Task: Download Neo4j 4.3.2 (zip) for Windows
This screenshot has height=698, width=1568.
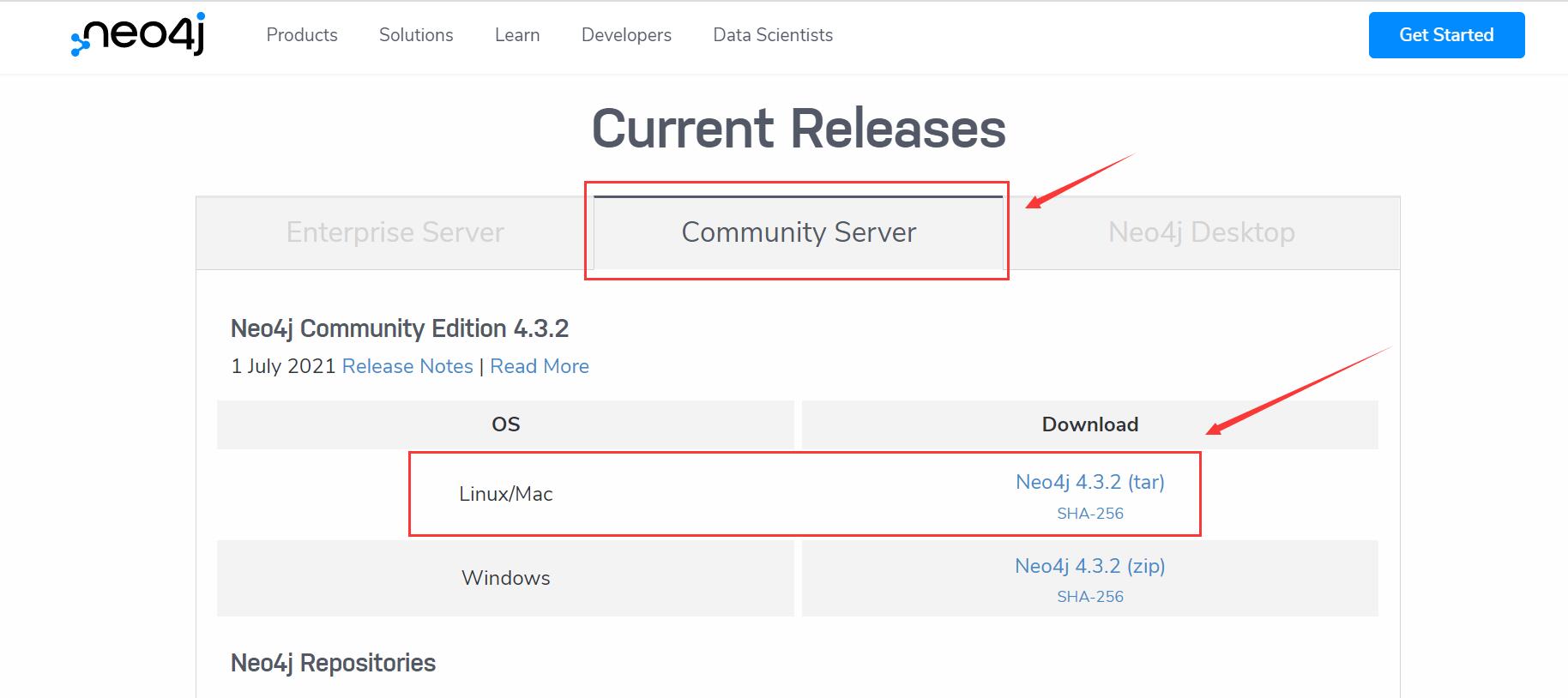Action: coord(1090,566)
